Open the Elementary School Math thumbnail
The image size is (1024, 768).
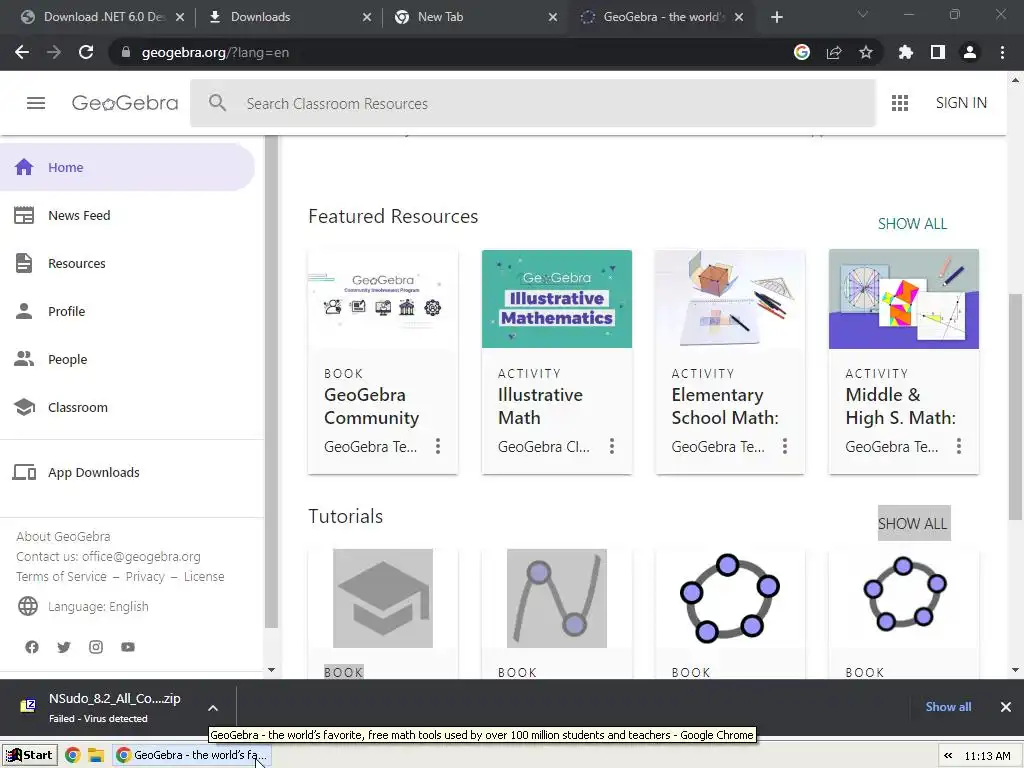pos(730,298)
